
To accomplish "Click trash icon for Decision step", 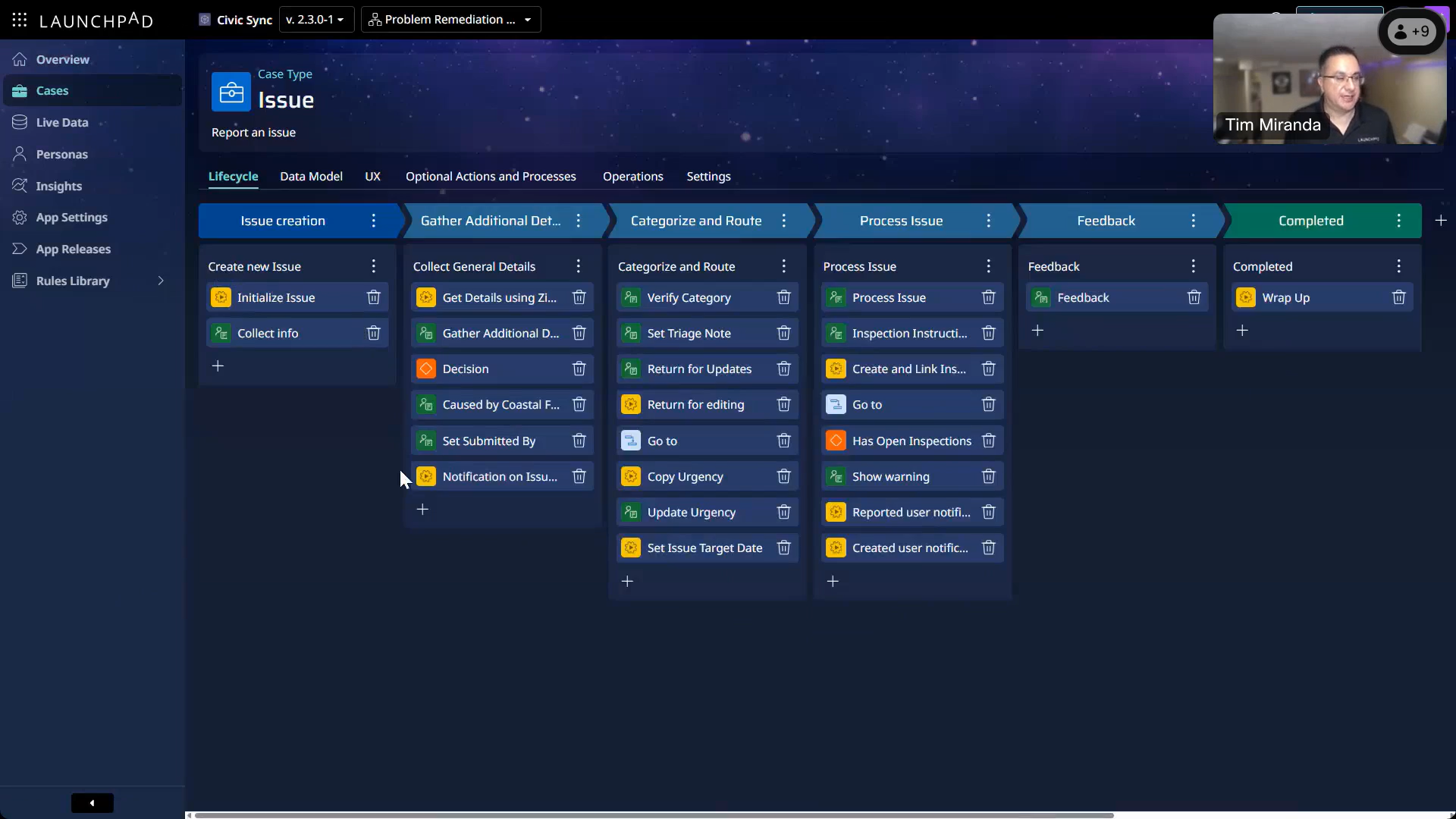I will [579, 369].
